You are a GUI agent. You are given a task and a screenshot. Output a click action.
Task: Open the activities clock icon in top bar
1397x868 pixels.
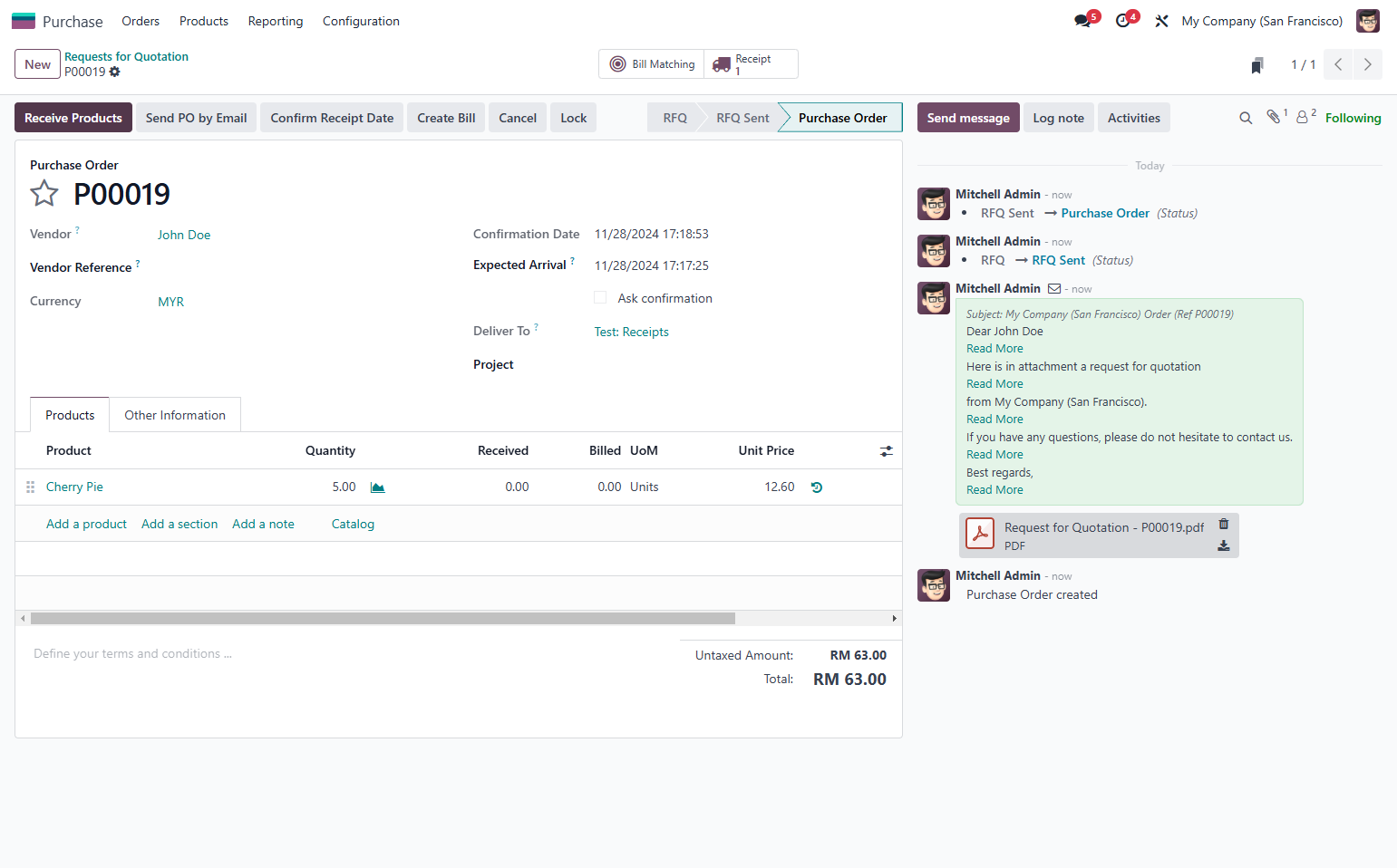click(1125, 20)
